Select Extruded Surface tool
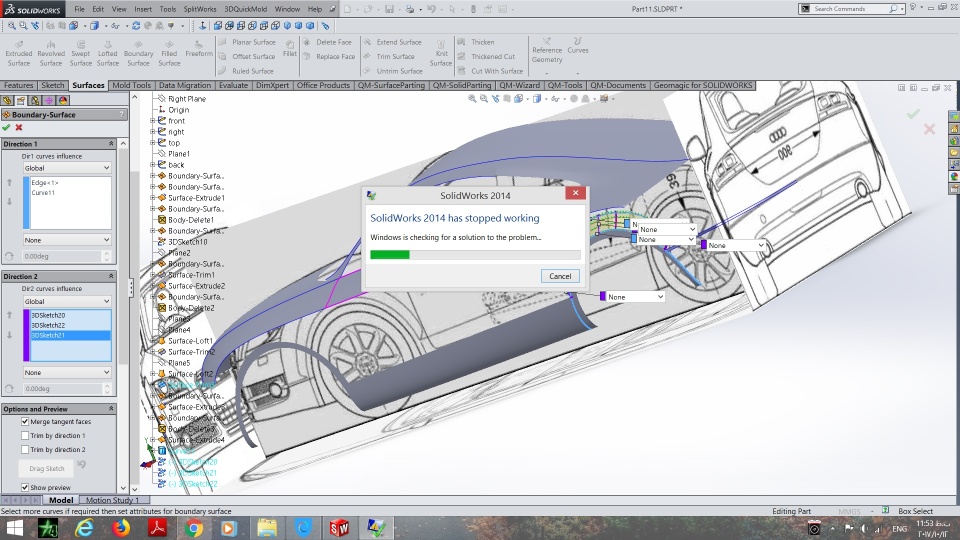 point(18,53)
